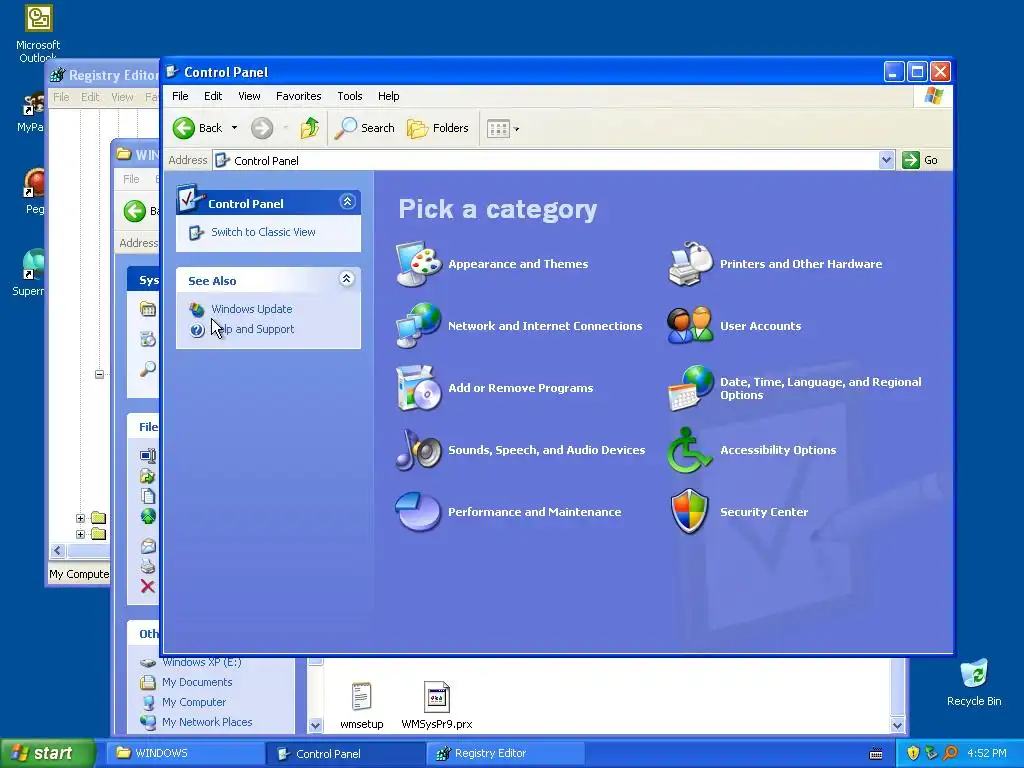This screenshot has width=1024, height=768.
Task: Switch to WINDOWS taskbar button
Action: [185, 753]
